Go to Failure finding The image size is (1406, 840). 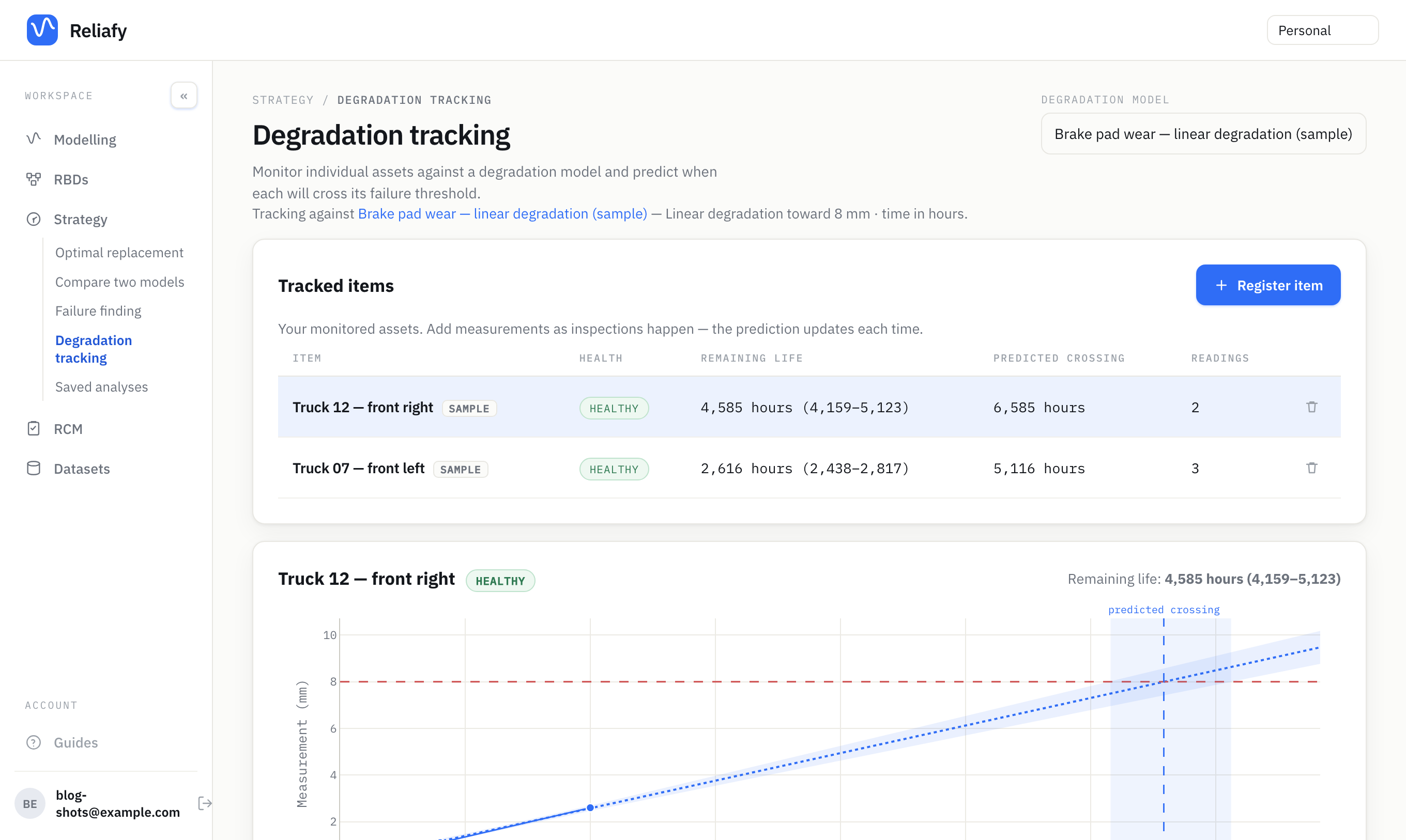coord(98,311)
